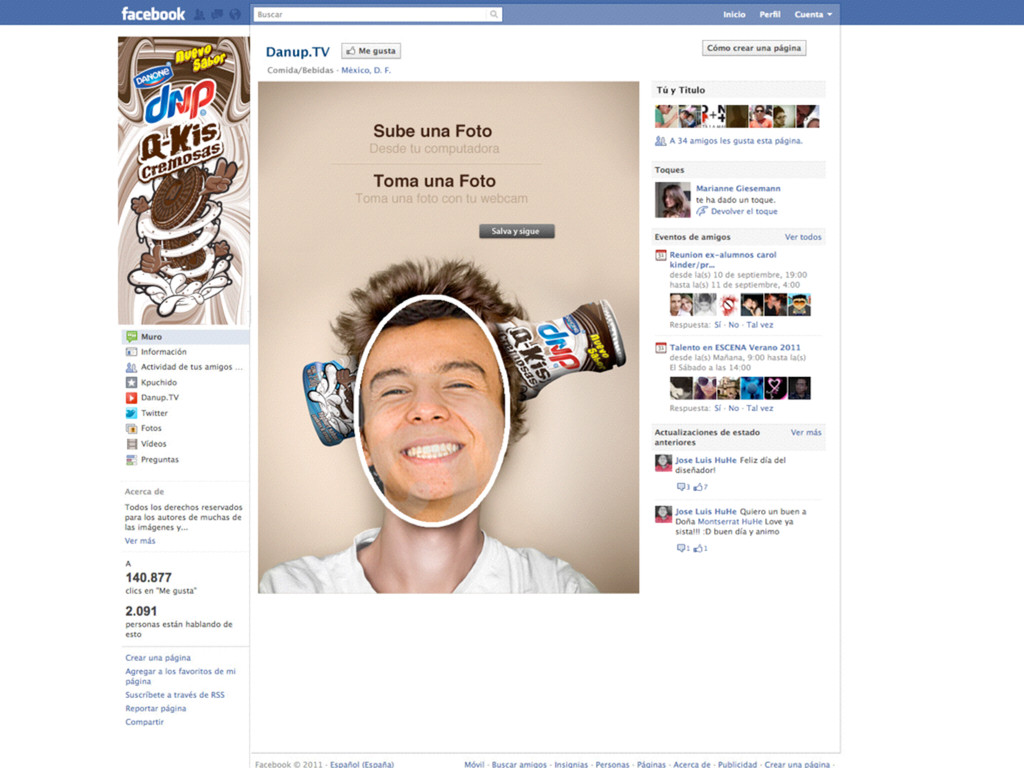Click first friend thumbnail in Tú y Título
1024x768 pixels.
pos(666,116)
